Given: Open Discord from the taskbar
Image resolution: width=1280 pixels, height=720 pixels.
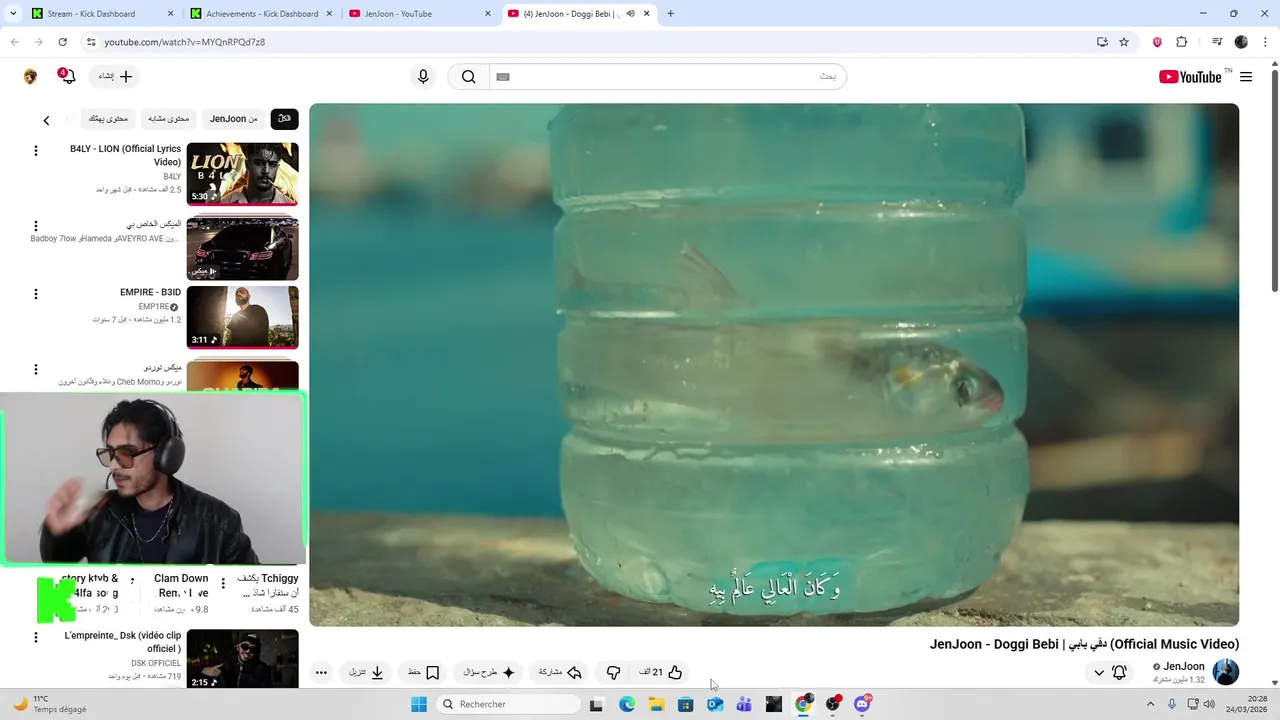Looking at the screenshot, I should pyautogui.click(x=862, y=704).
